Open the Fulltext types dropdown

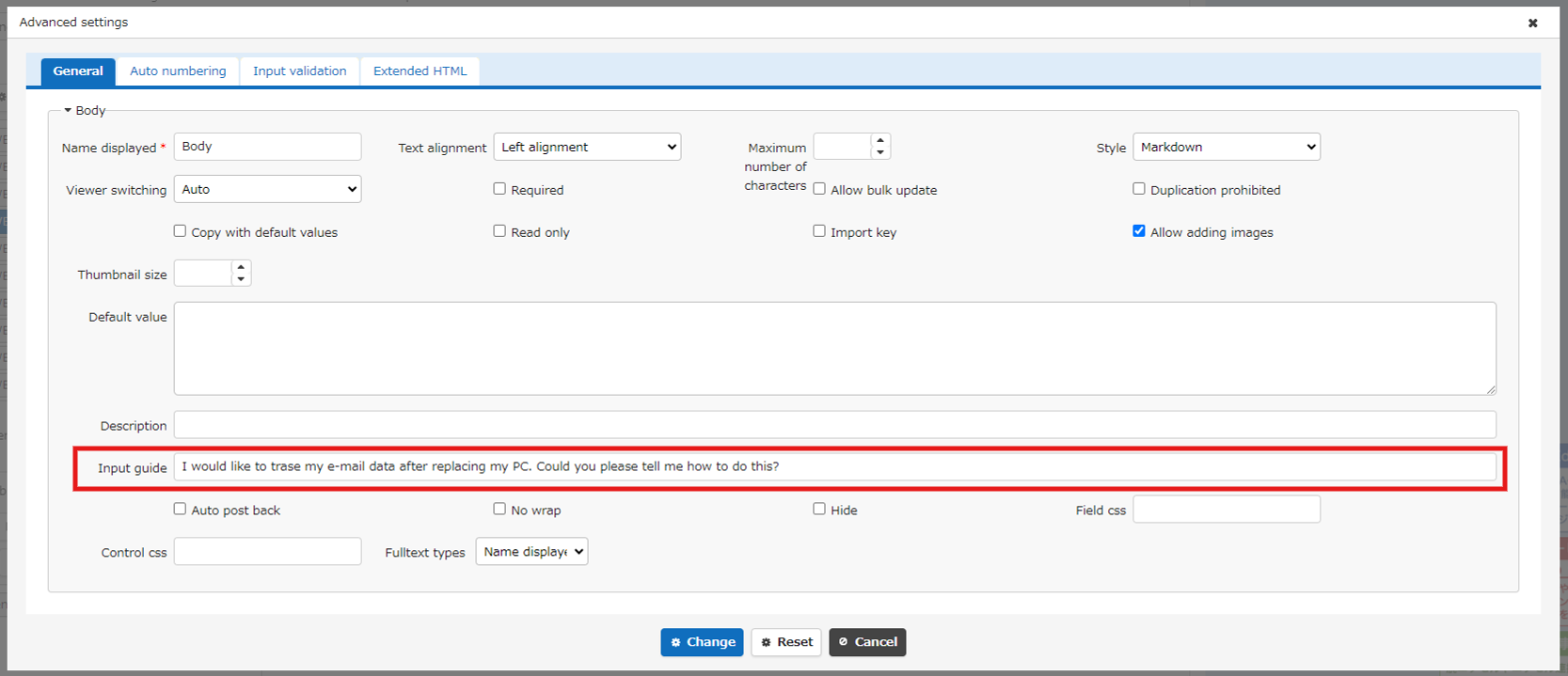point(531,552)
